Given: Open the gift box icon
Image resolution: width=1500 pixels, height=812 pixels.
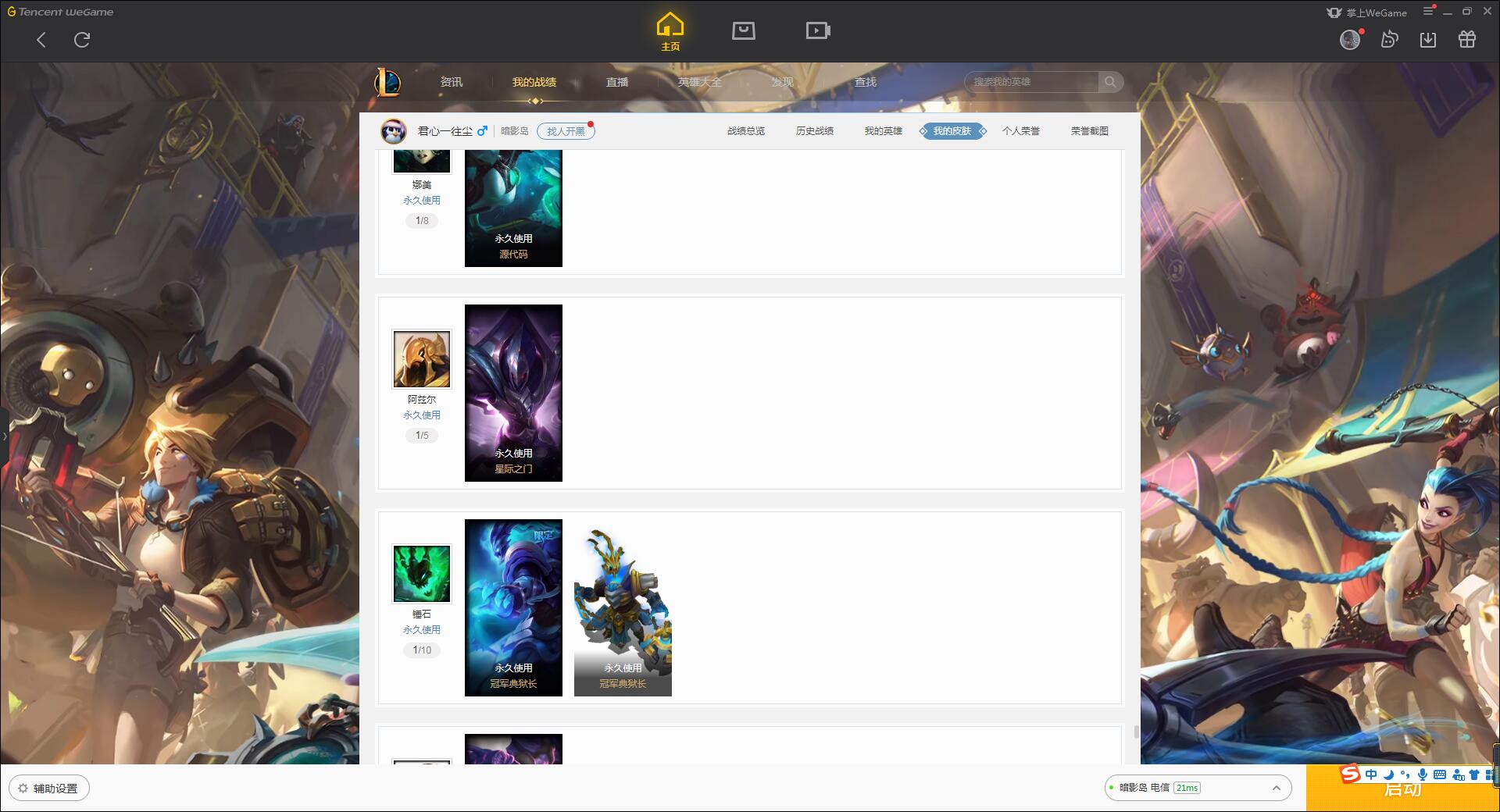Looking at the screenshot, I should 1467,39.
